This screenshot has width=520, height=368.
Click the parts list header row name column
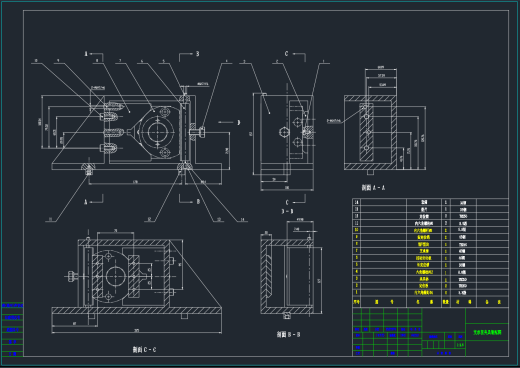(x=424, y=302)
